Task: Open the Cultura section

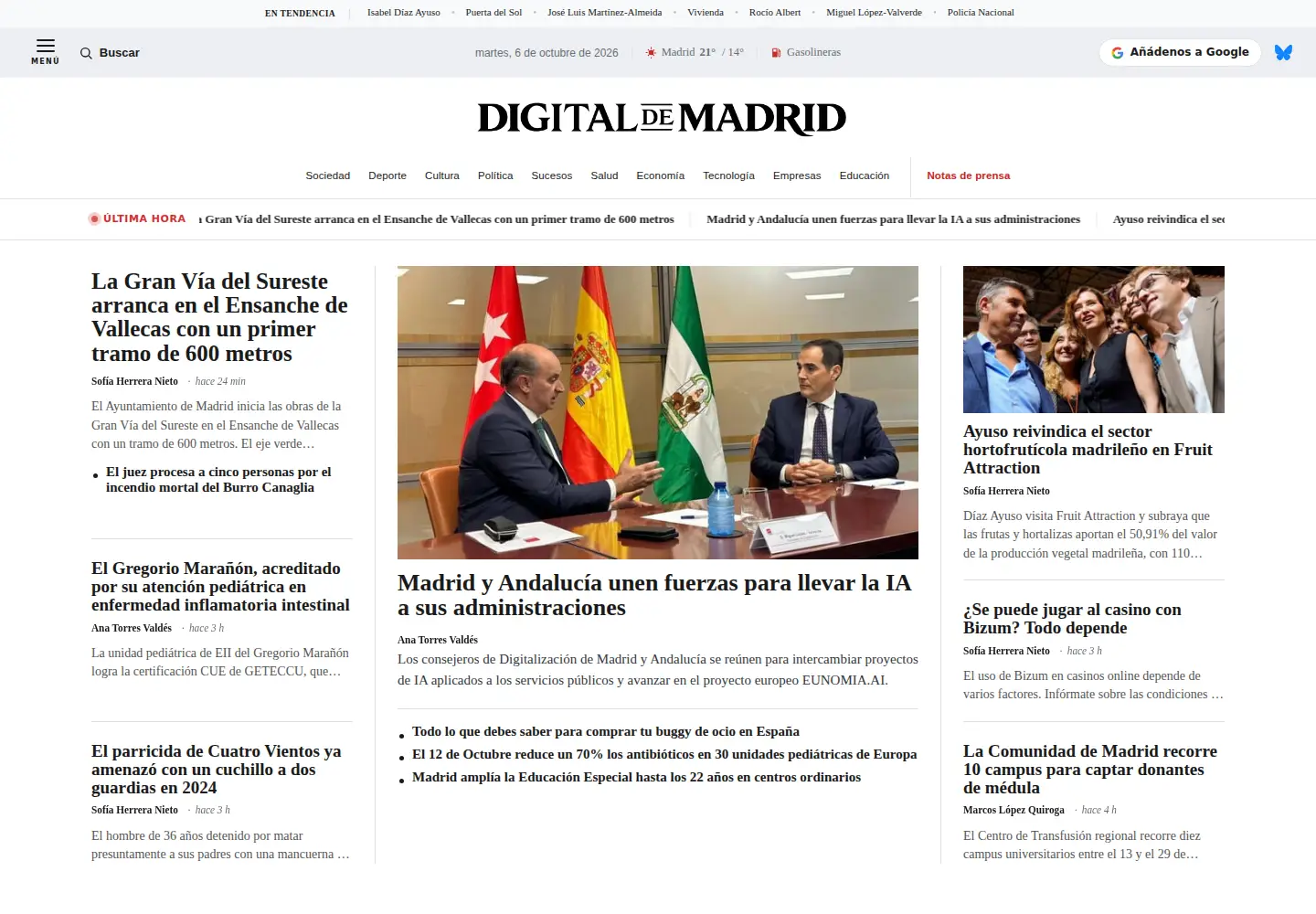Action: pos(442,175)
